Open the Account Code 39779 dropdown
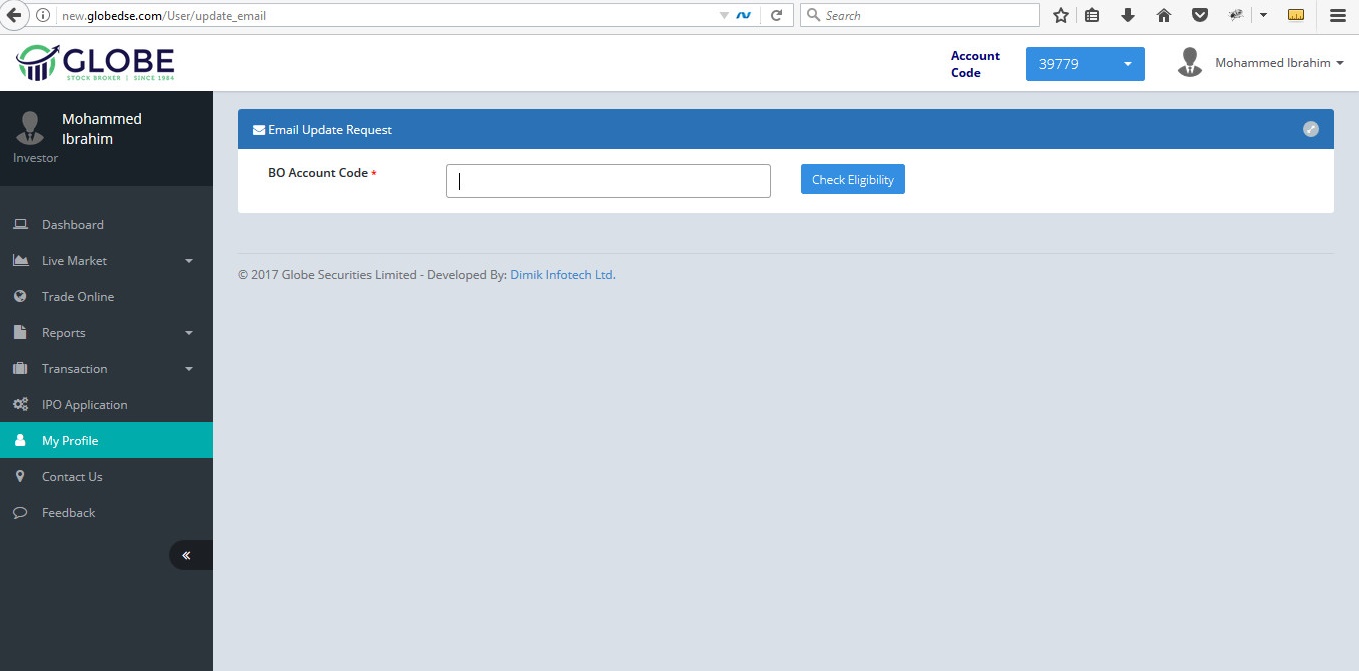 point(1085,64)
